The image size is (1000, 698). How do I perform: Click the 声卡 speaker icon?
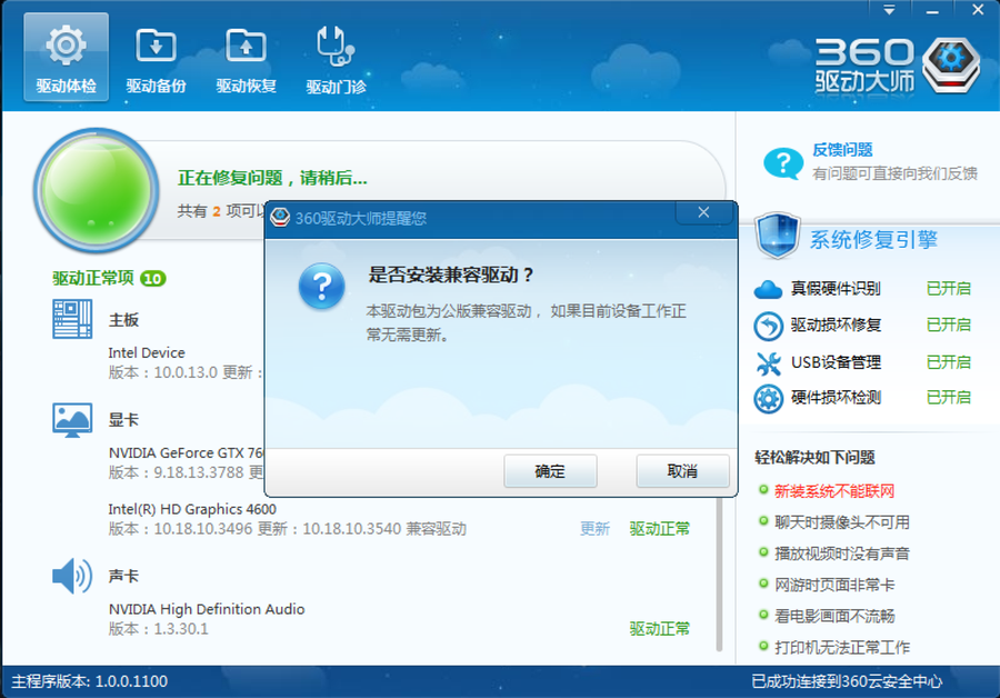point(72,575)
